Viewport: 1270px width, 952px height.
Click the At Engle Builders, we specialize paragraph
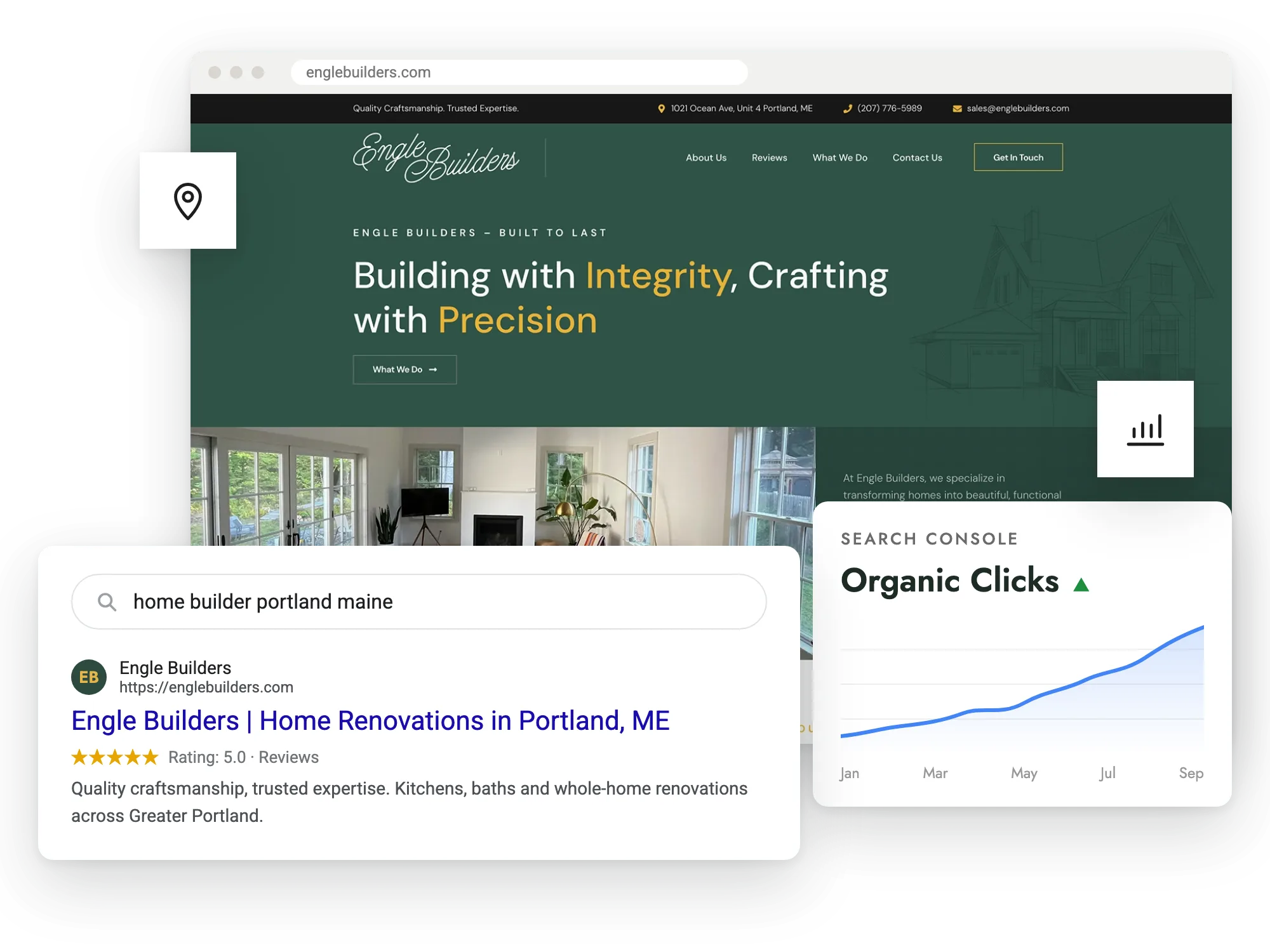(x=952, y=486)
